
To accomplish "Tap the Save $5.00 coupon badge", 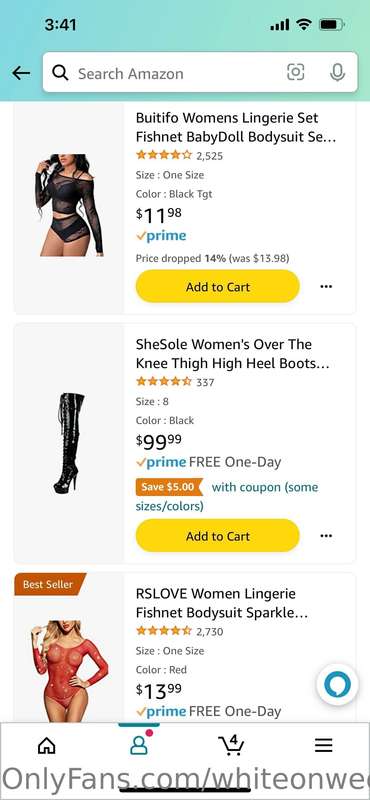I will (x=169, y=487).
